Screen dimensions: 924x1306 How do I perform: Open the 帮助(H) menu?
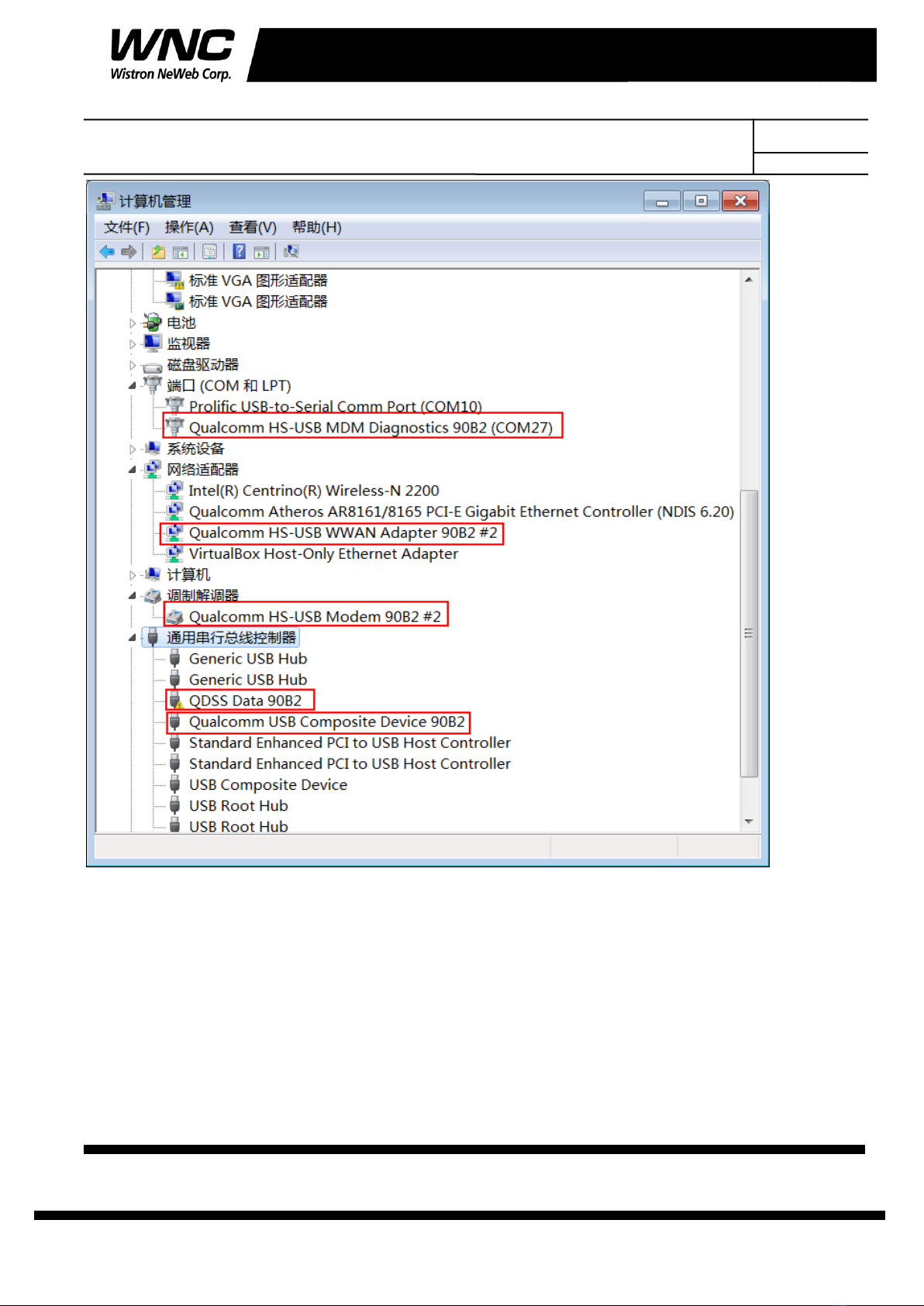316,227
